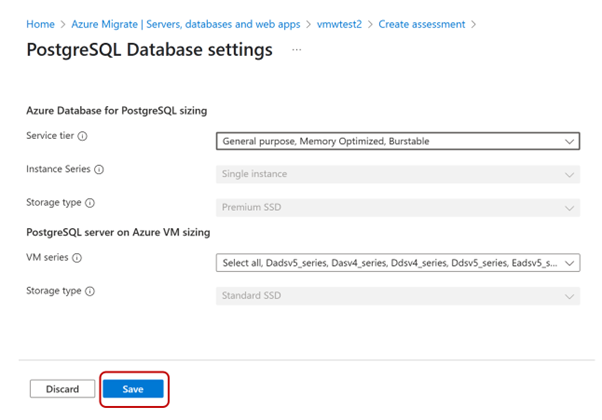Open the Premium SSD storage type dropdown
The height and width of the screenshot is (420, 602).
coord(397,209)
